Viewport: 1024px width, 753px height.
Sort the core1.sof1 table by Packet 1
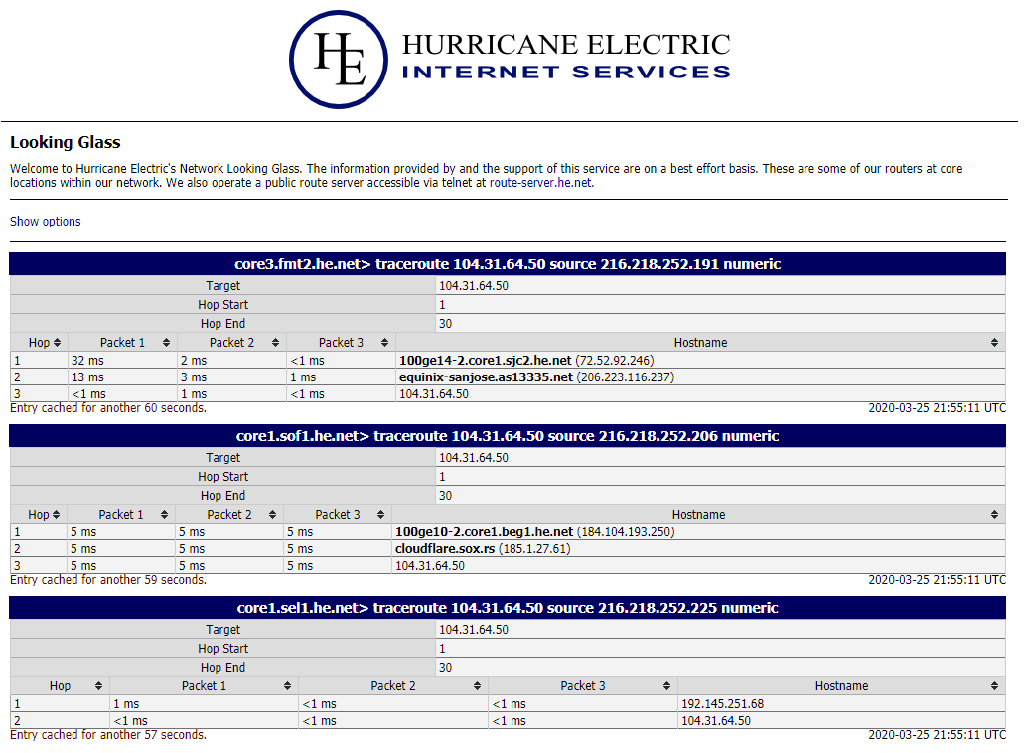pyautogui.click(x=121, y=515)
